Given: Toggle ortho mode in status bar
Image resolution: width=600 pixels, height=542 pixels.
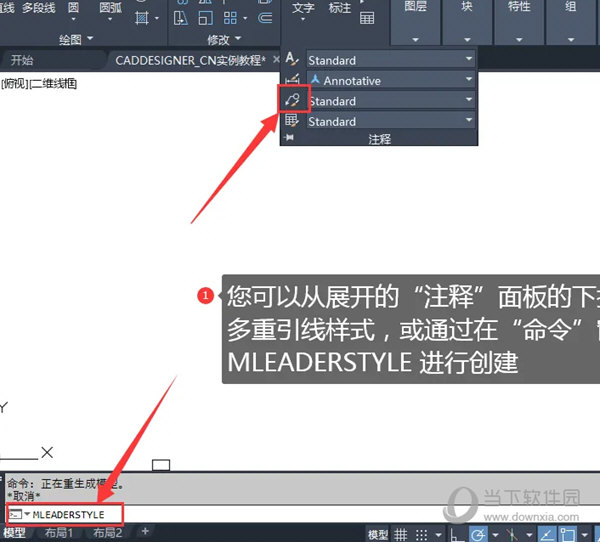Looking at the screenshot, I should click(x=457, y=534).
